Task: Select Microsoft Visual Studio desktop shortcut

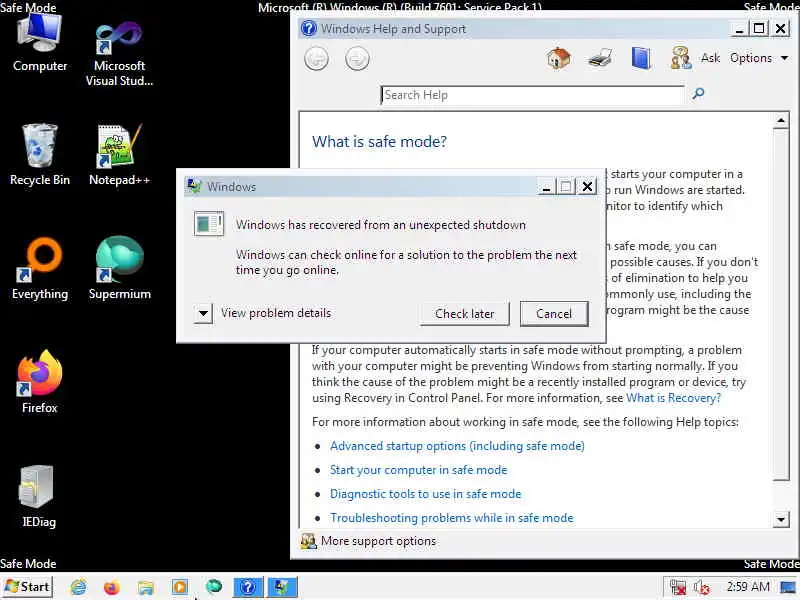Action: click(x=119, y=54)
